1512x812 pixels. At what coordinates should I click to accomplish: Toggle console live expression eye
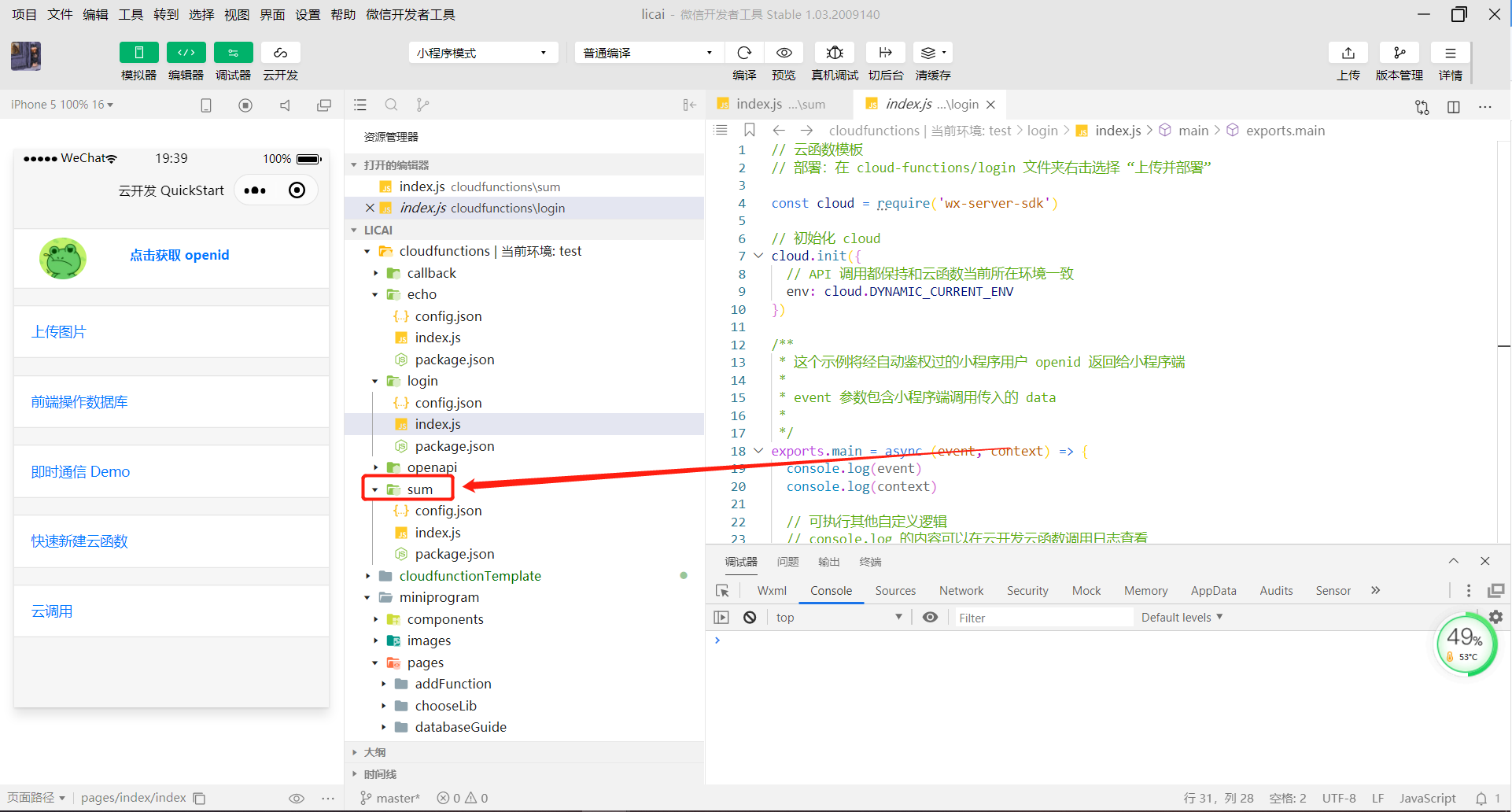(930, 618)
